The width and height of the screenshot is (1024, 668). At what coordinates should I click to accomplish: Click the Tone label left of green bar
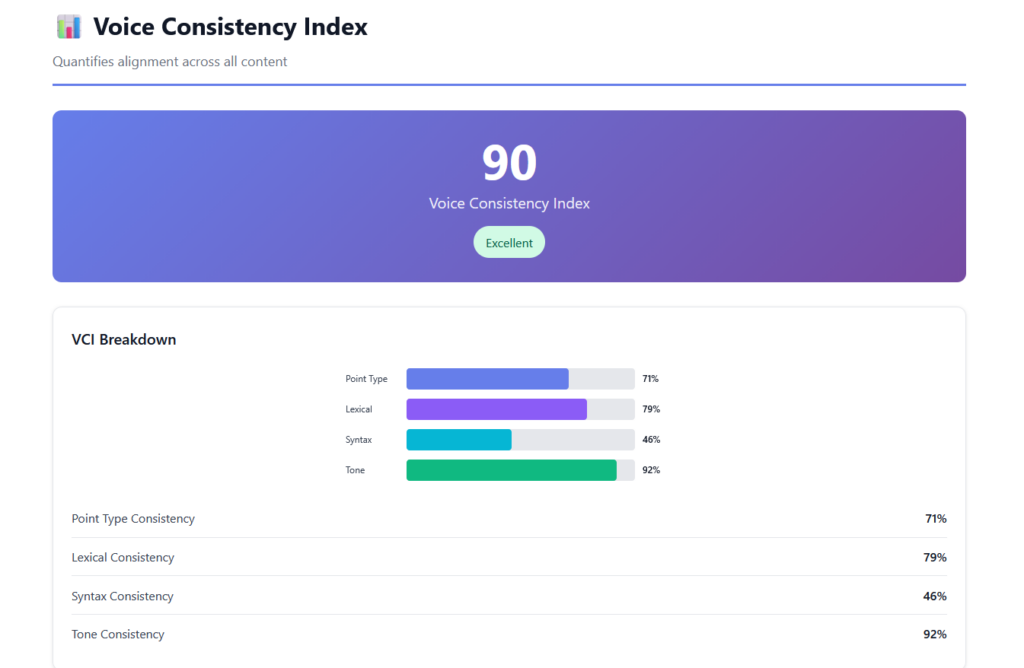tap(355, 470)
